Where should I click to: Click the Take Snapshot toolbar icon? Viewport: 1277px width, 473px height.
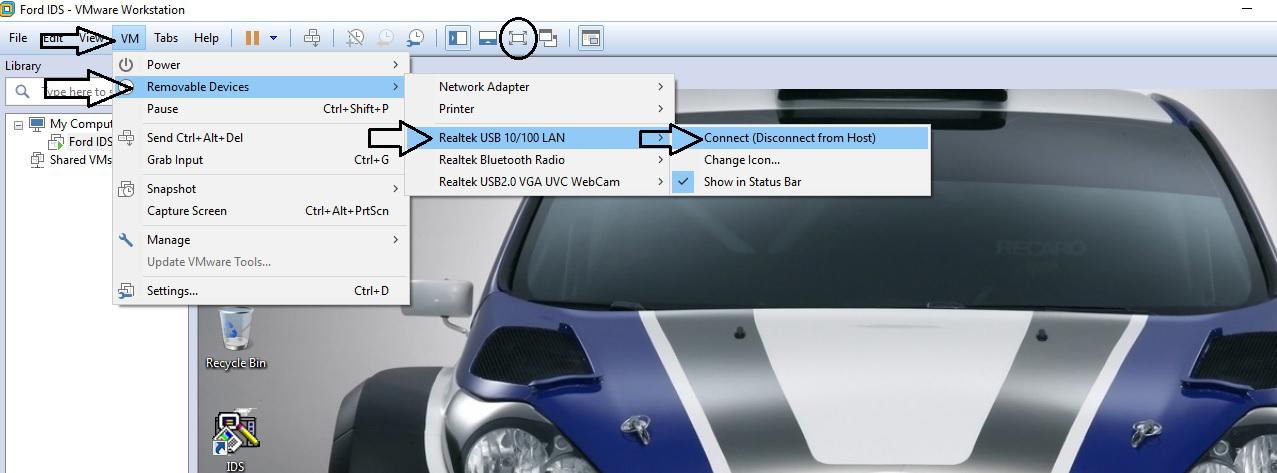pyautogui.click(x=356, y=38)
